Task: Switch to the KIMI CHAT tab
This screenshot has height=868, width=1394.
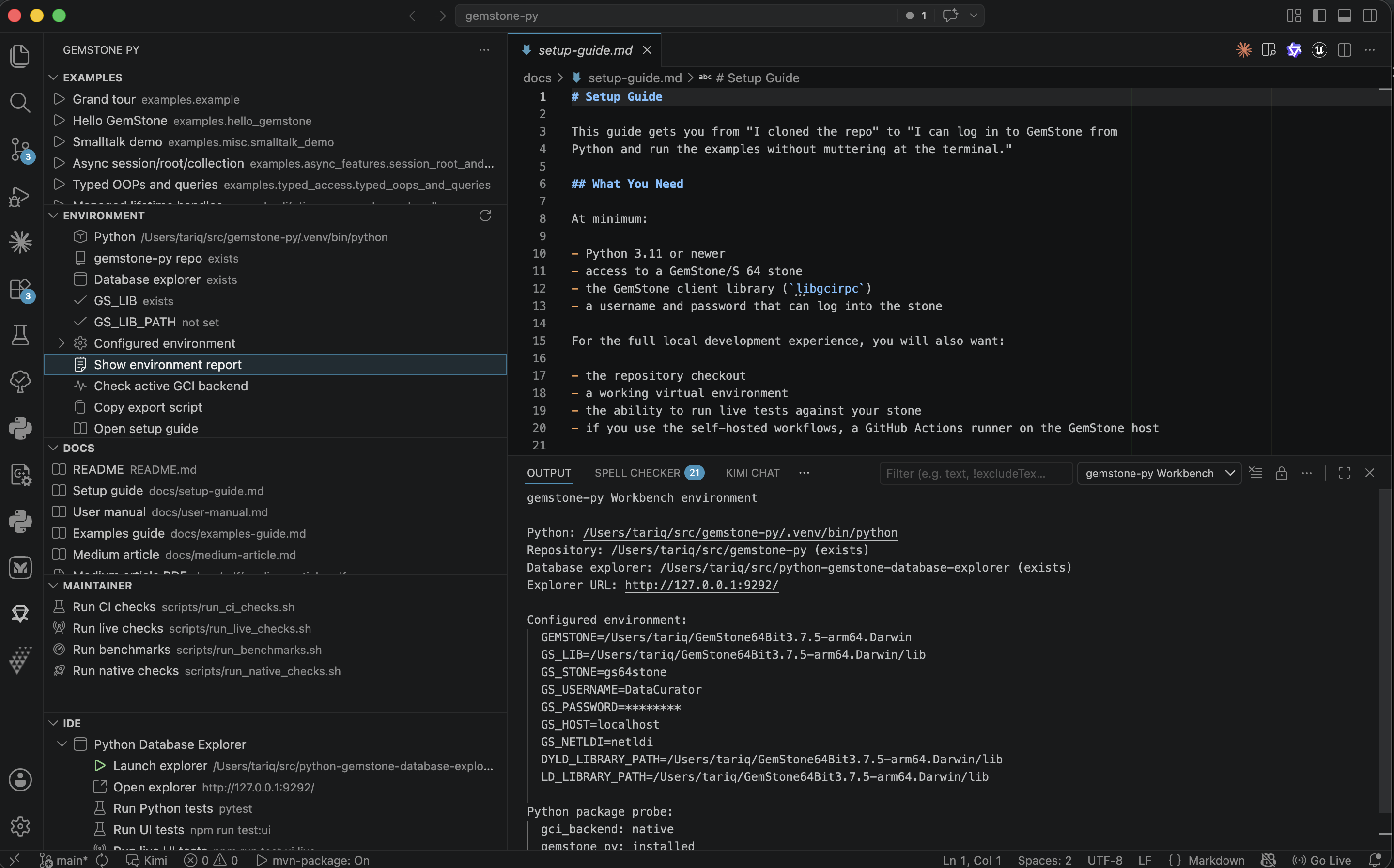Action: [x=752, y=473]
